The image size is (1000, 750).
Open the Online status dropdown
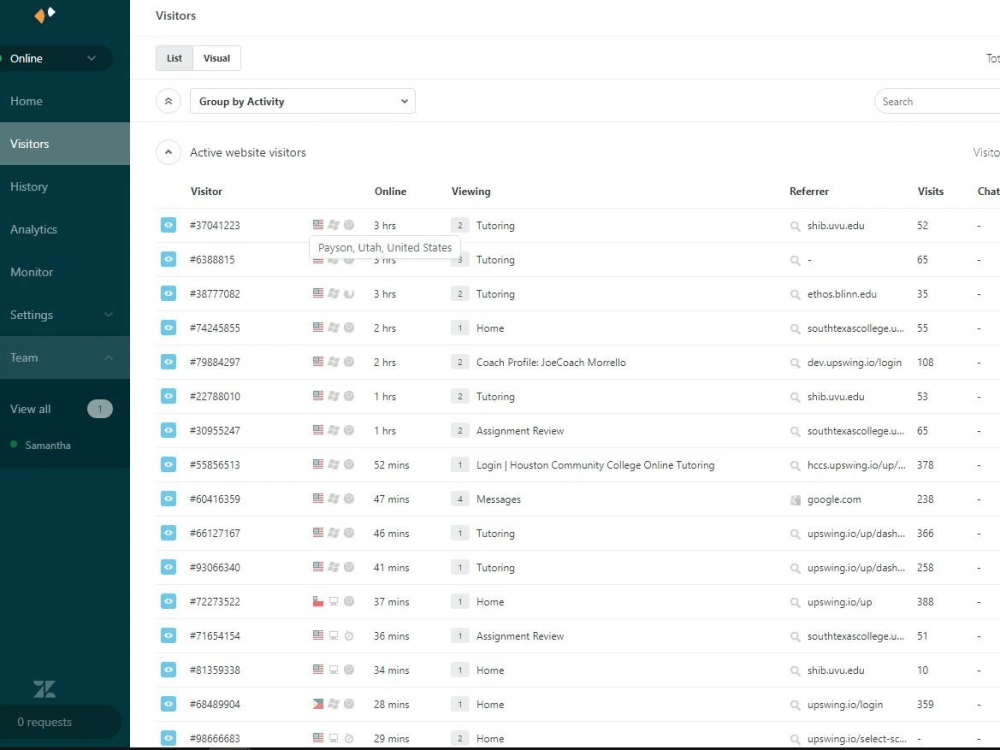click(x=55, y=58)
